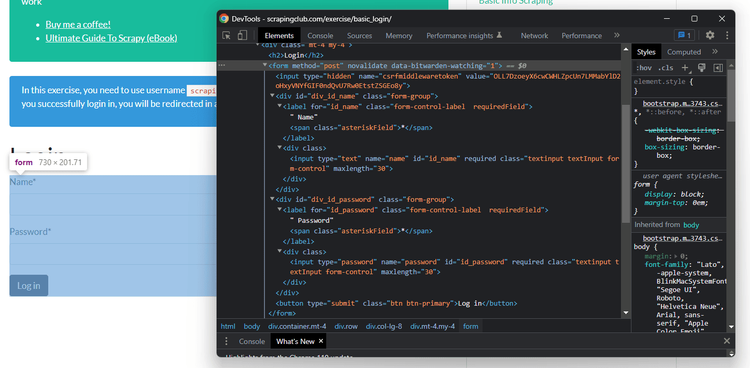
Task: Open the Buy me a coffee link
Action: click(78, 24)
